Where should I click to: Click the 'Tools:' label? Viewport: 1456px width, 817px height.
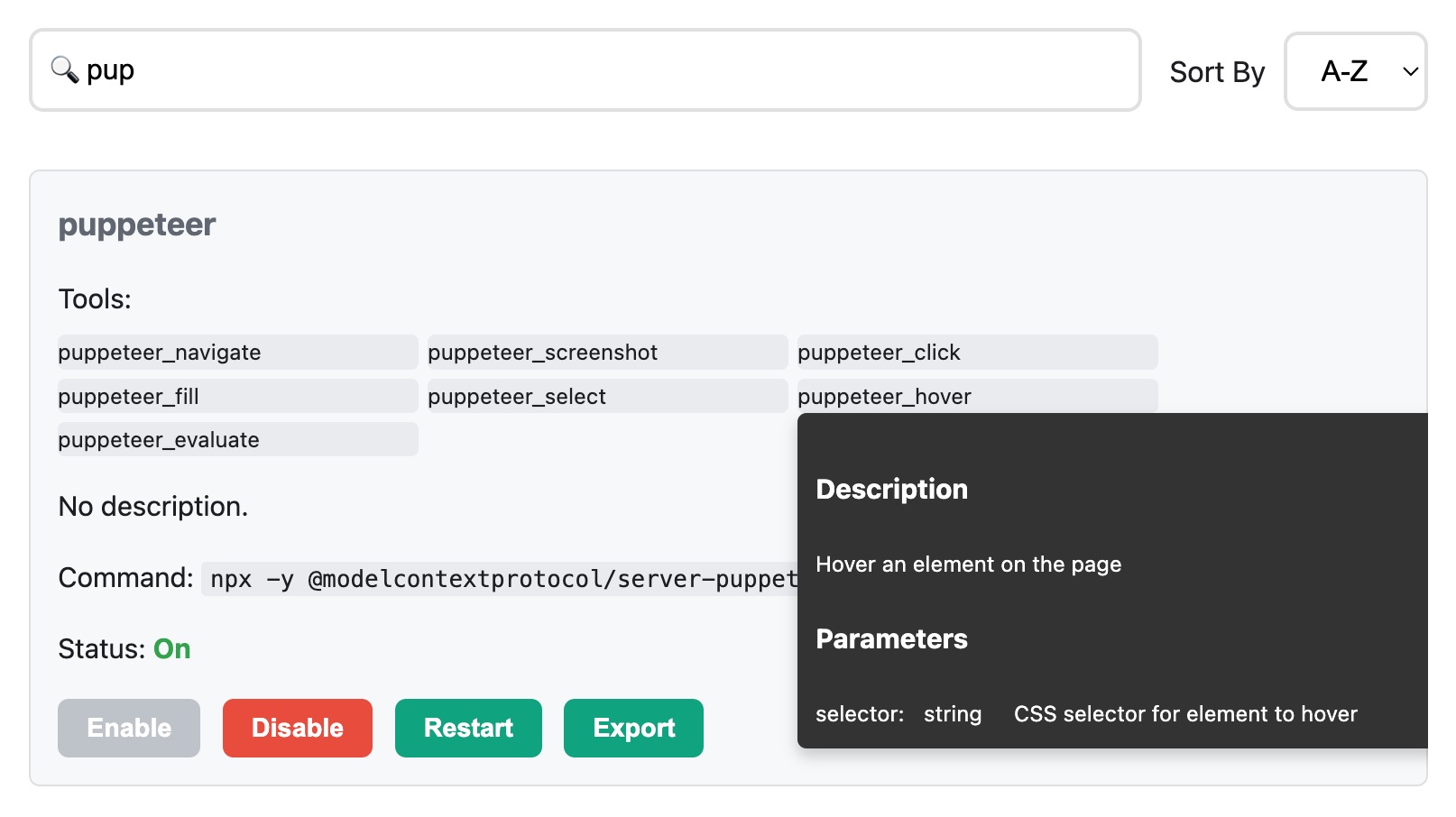pyautogui.click(x=95, y=299)
